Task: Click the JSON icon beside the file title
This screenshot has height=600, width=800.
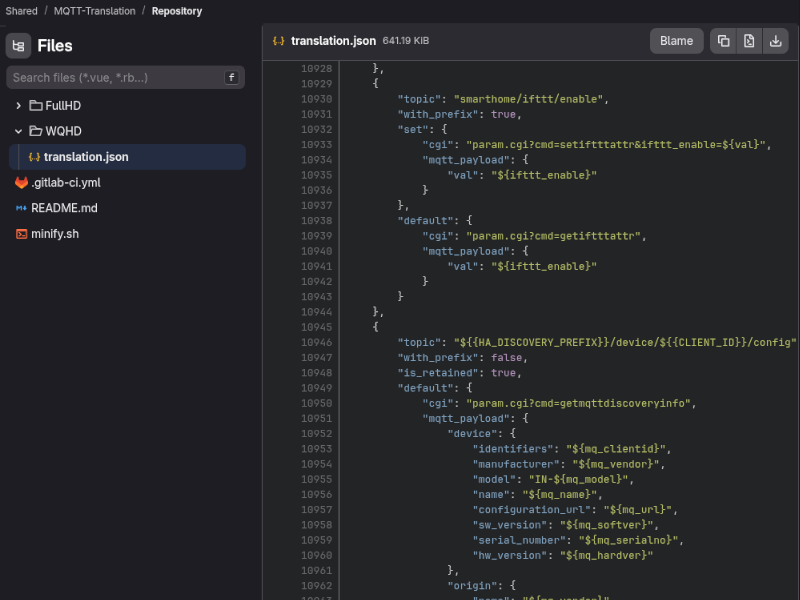Action: pos(279,41)
